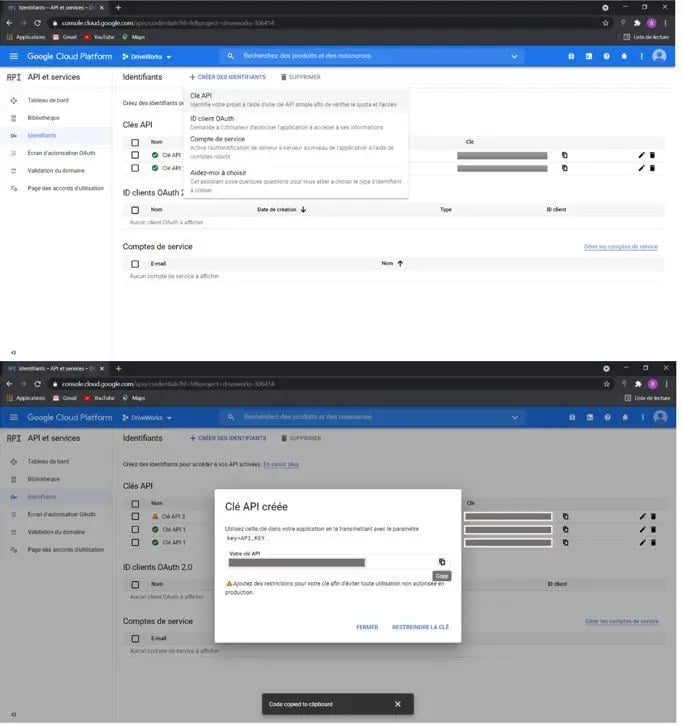Expand DriveWorks project selector in window with dialog
The image size is (682, 726).
(x=147, y=418)
